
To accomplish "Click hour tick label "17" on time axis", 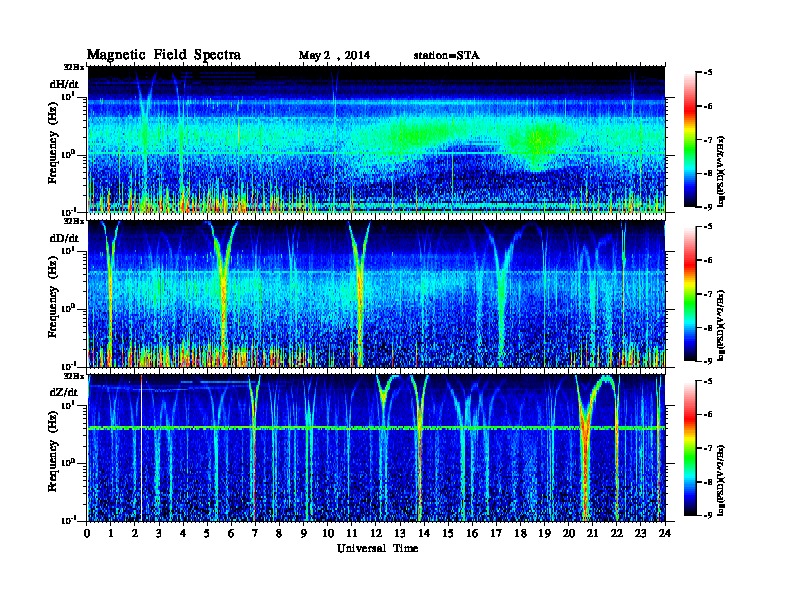I will tap(497, 534).
